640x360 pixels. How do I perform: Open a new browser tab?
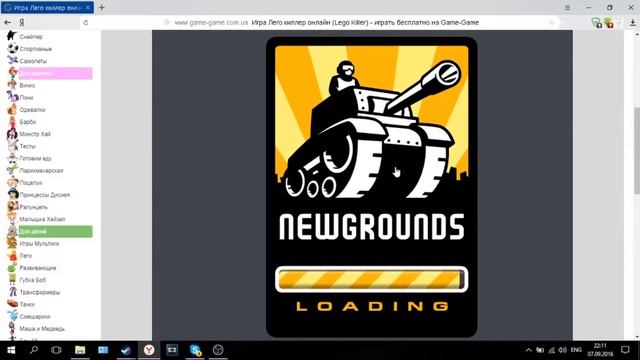[x=102, y=7]
